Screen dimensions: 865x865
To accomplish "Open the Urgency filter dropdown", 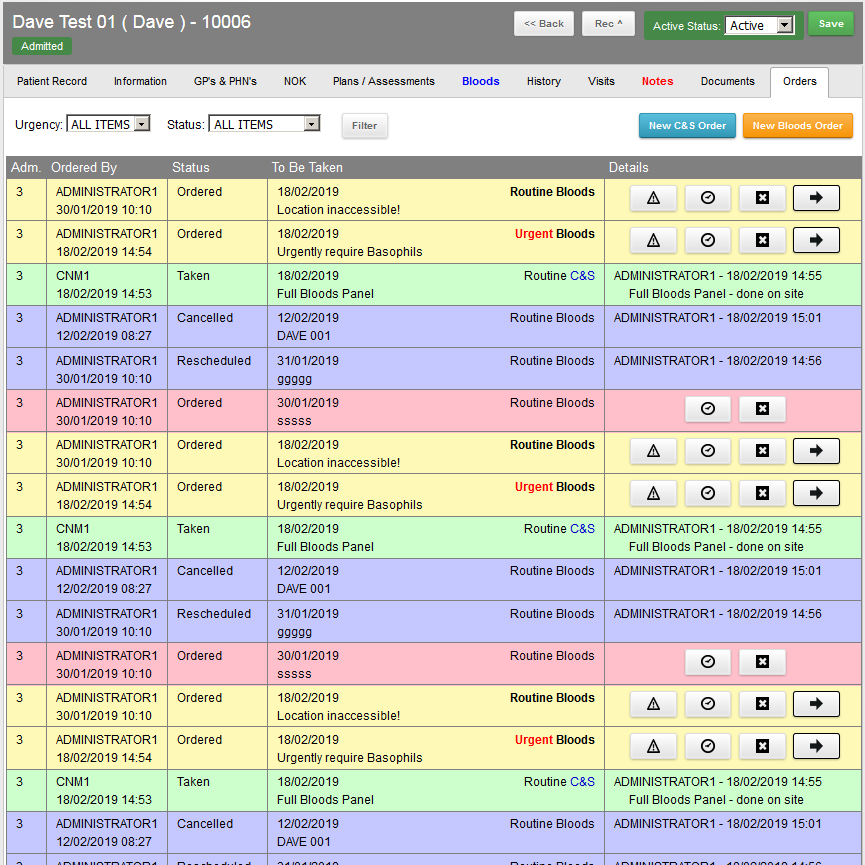I will pyautogui.click(x=107, y=123).
